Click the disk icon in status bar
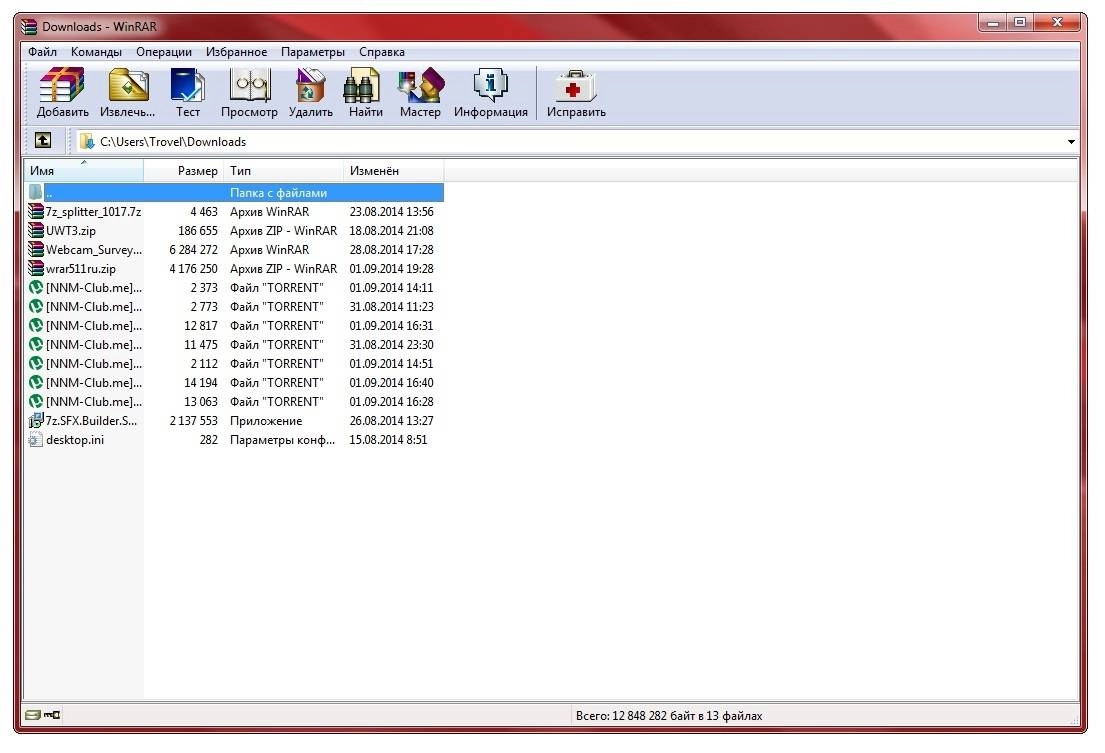1105x753 pixels. pos(32,715)
